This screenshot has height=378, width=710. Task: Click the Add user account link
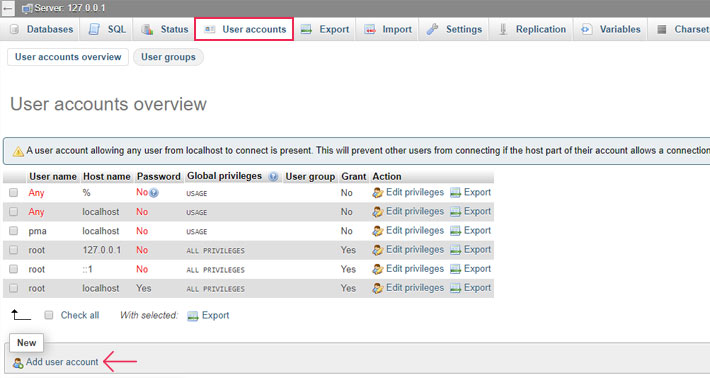click(62, 362)
